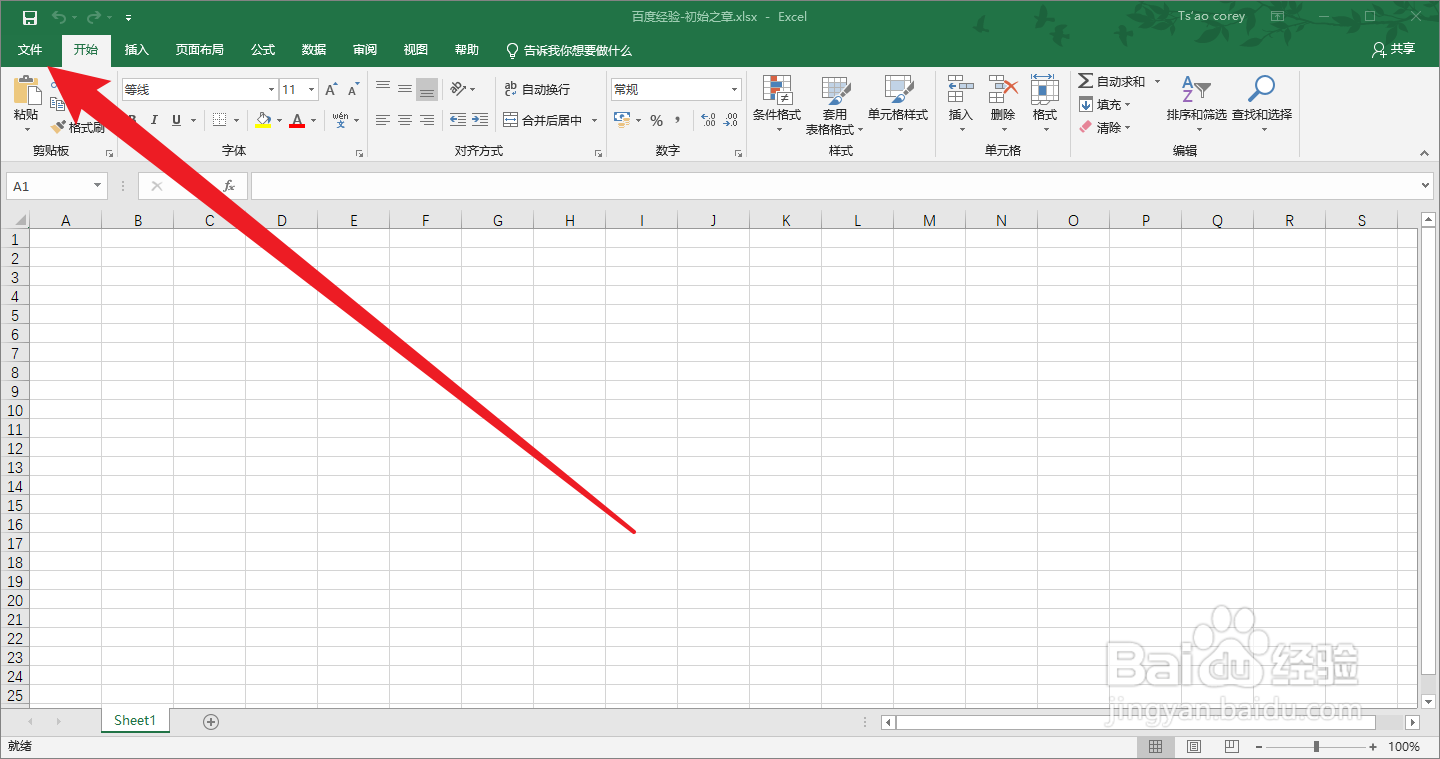
Task: Click the zoom slider handle
Action: click(x=1316, y=747)
